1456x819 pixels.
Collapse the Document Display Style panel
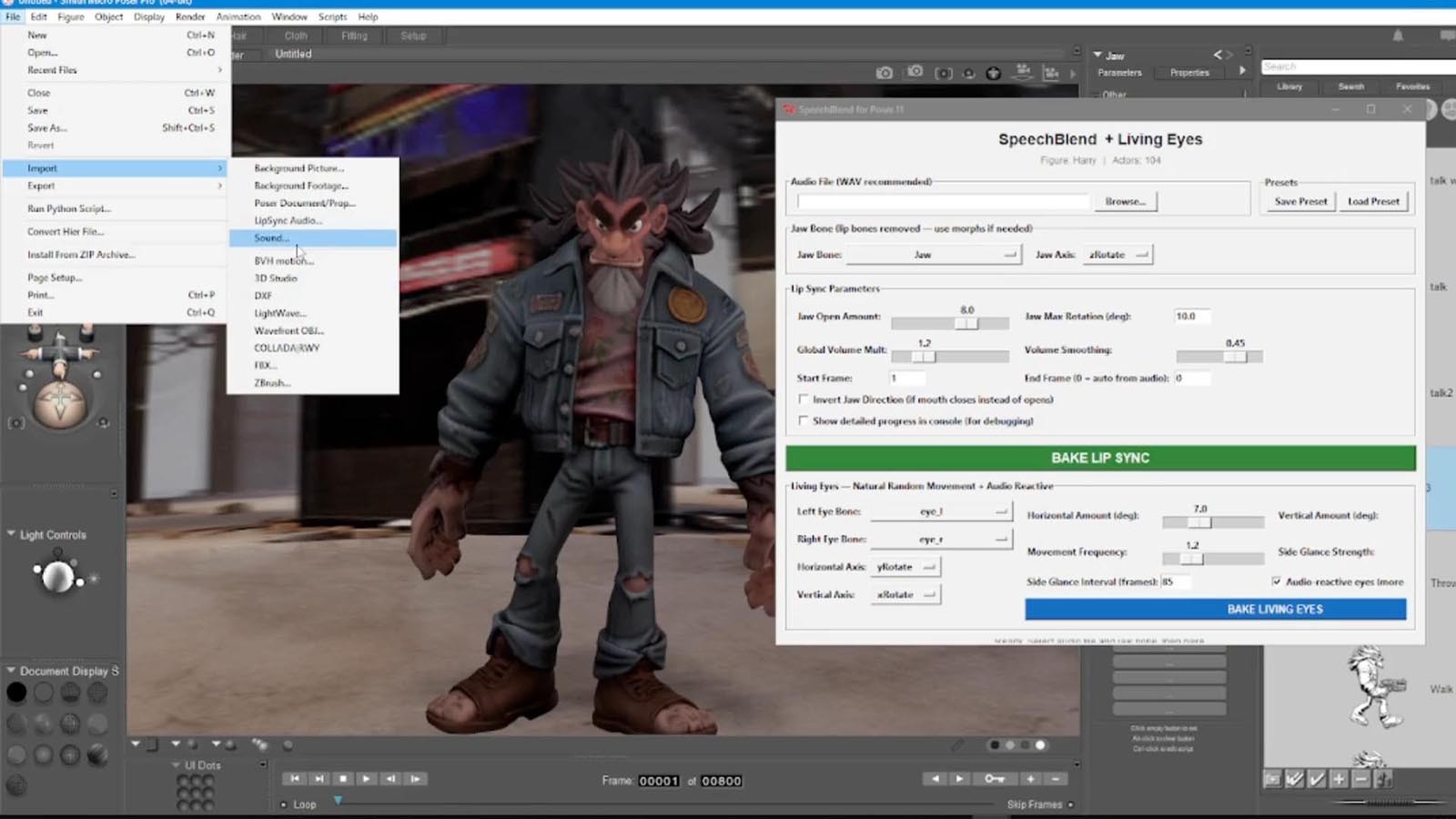click(x=11, y=671)
